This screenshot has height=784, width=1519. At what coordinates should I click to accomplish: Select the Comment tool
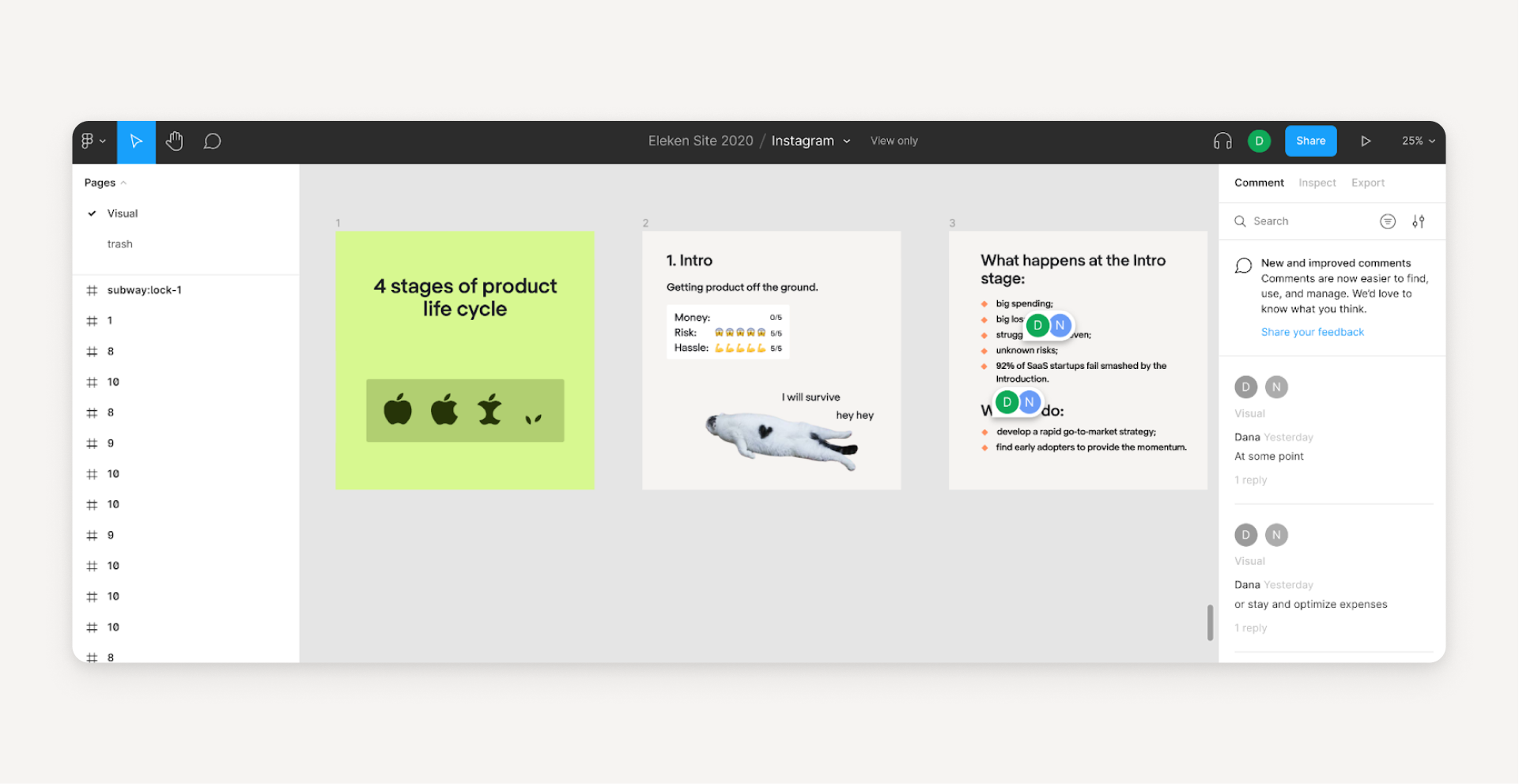pos(212,141)
